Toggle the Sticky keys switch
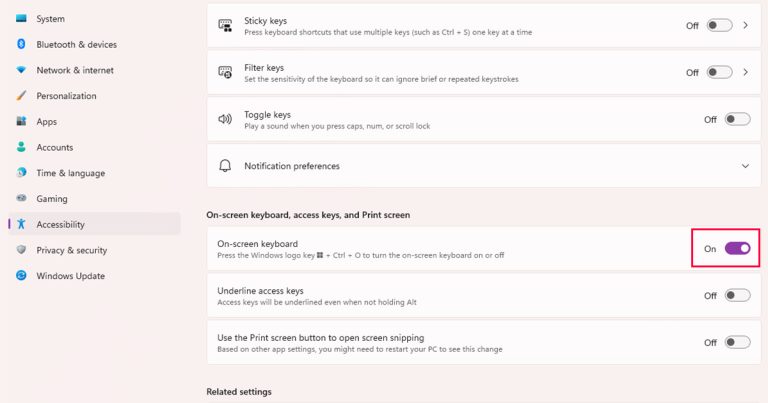 719,25
